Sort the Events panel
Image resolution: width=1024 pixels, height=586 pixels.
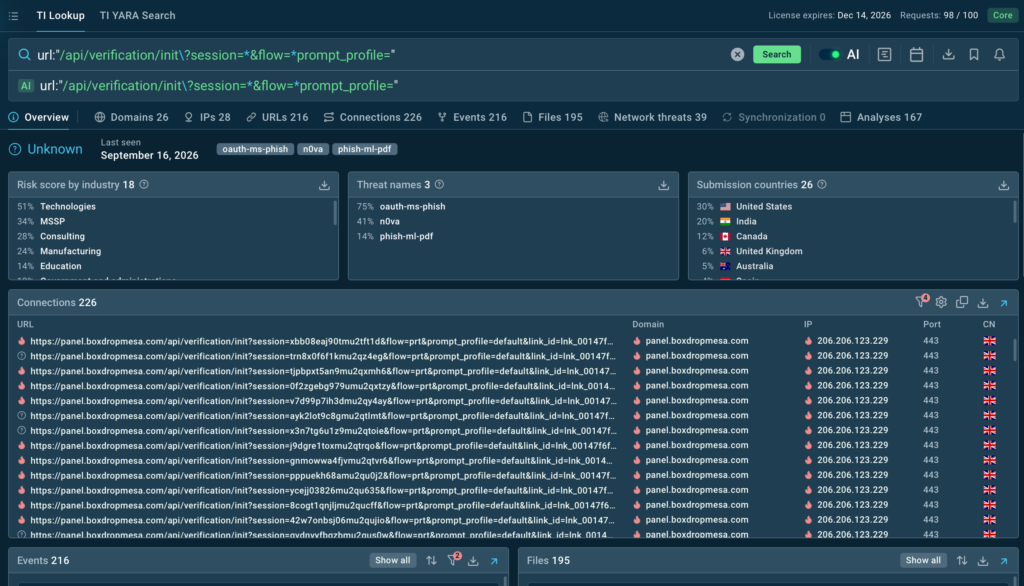(431, 561)
